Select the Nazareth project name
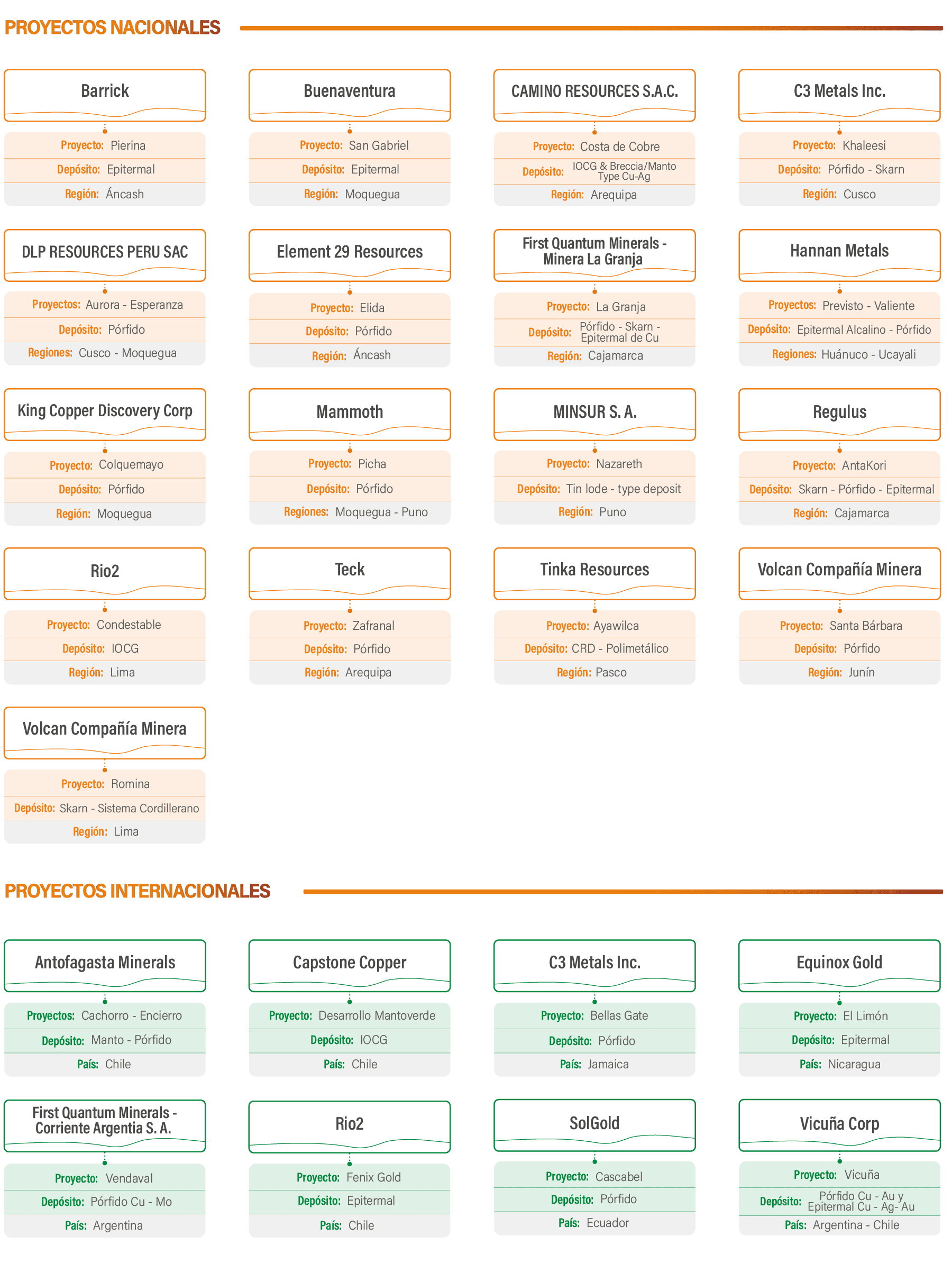 click(619, 463)
